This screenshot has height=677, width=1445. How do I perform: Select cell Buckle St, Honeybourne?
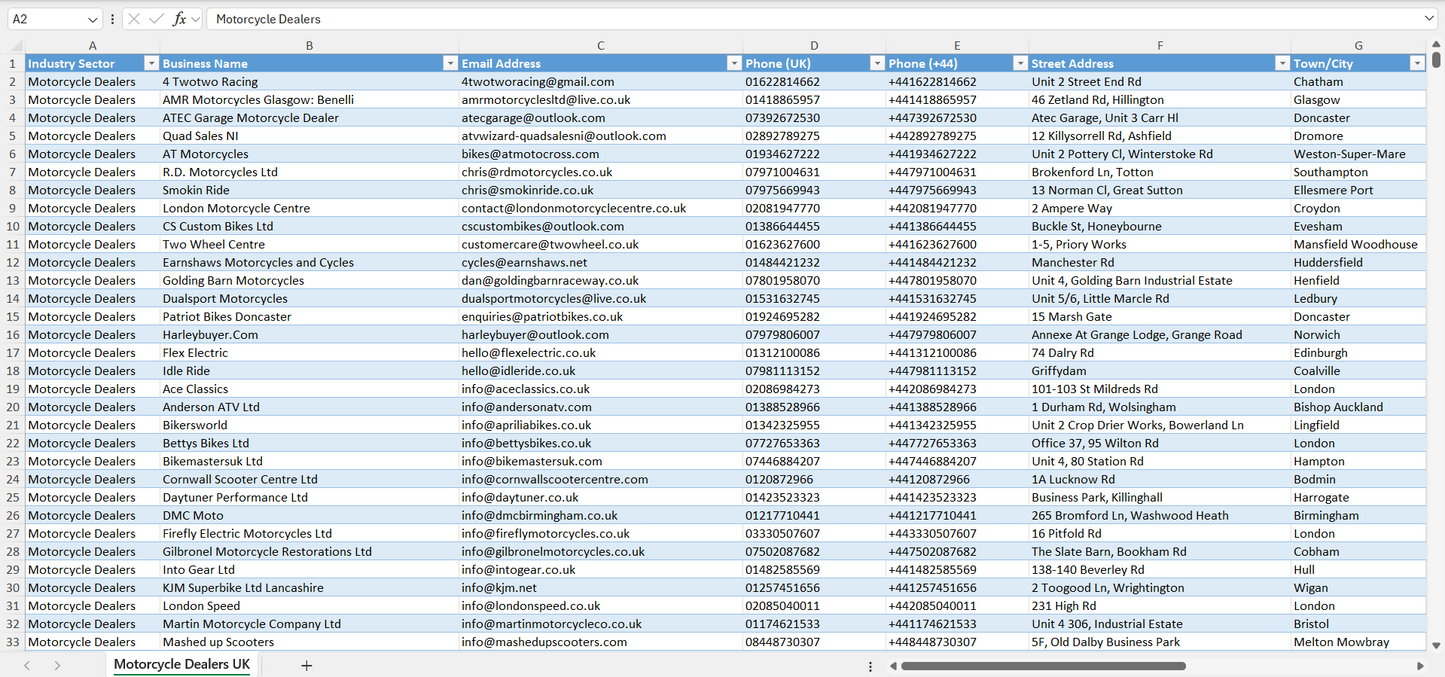click(1160, 227)
